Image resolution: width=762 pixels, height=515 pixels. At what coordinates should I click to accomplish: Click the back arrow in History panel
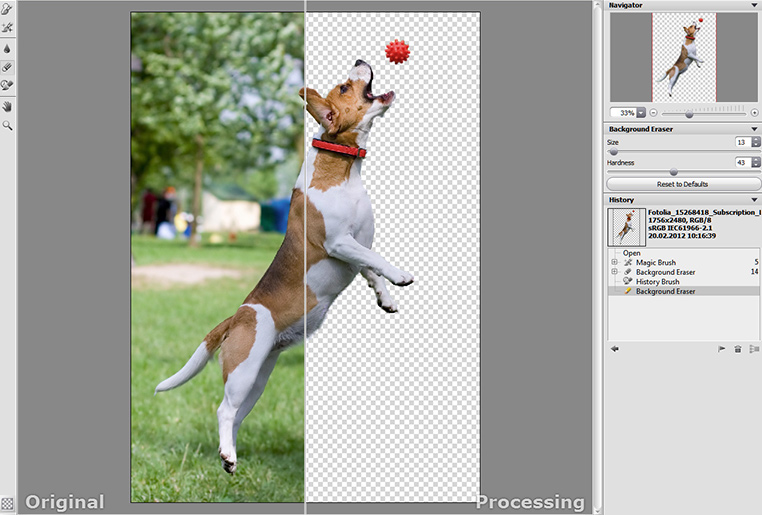coord(614,349)
